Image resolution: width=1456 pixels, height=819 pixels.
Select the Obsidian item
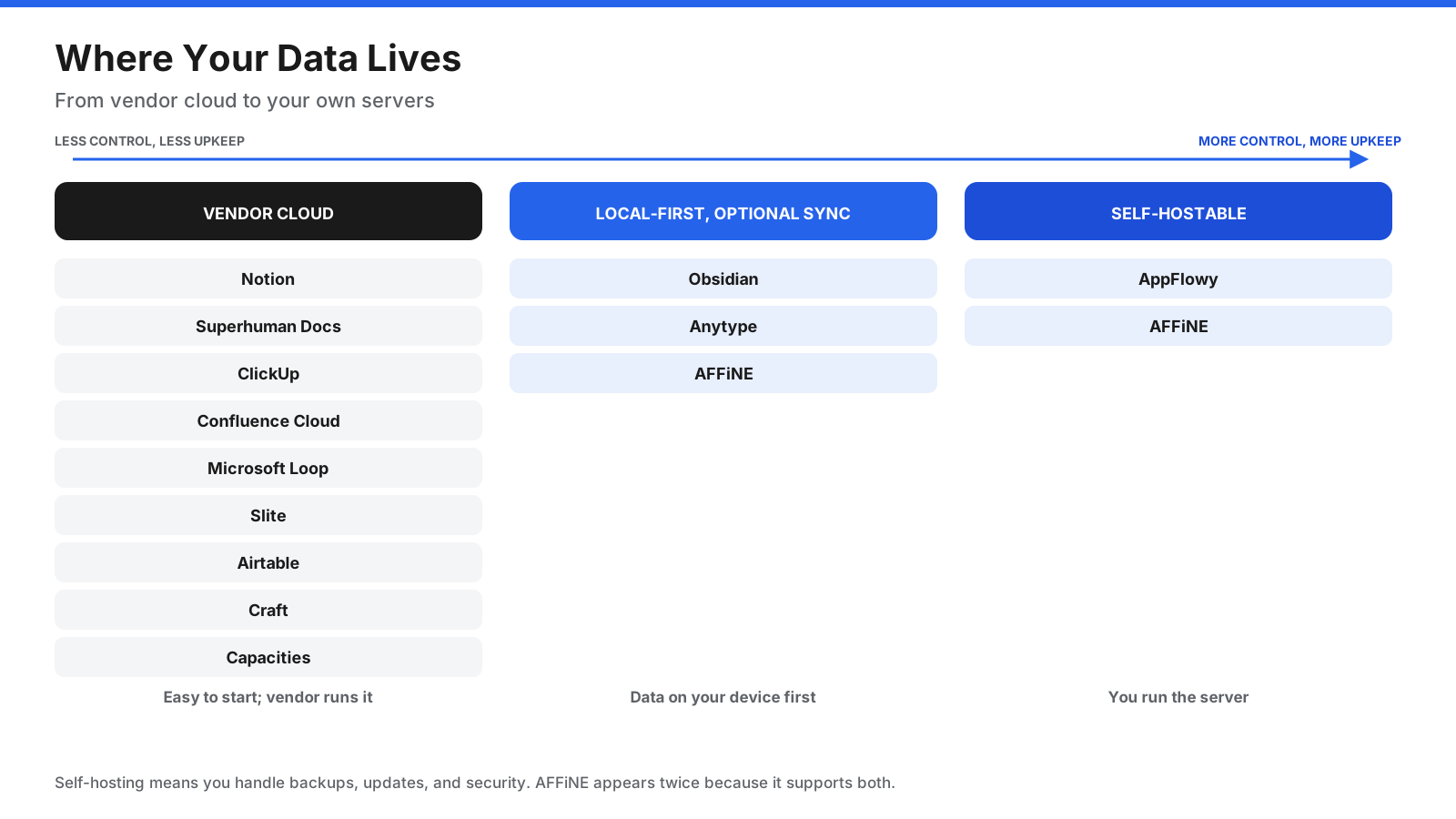click(723, 278)
